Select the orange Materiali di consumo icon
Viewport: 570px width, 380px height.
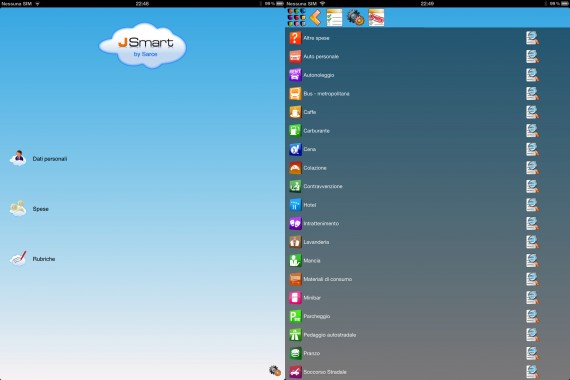(295, 279)
